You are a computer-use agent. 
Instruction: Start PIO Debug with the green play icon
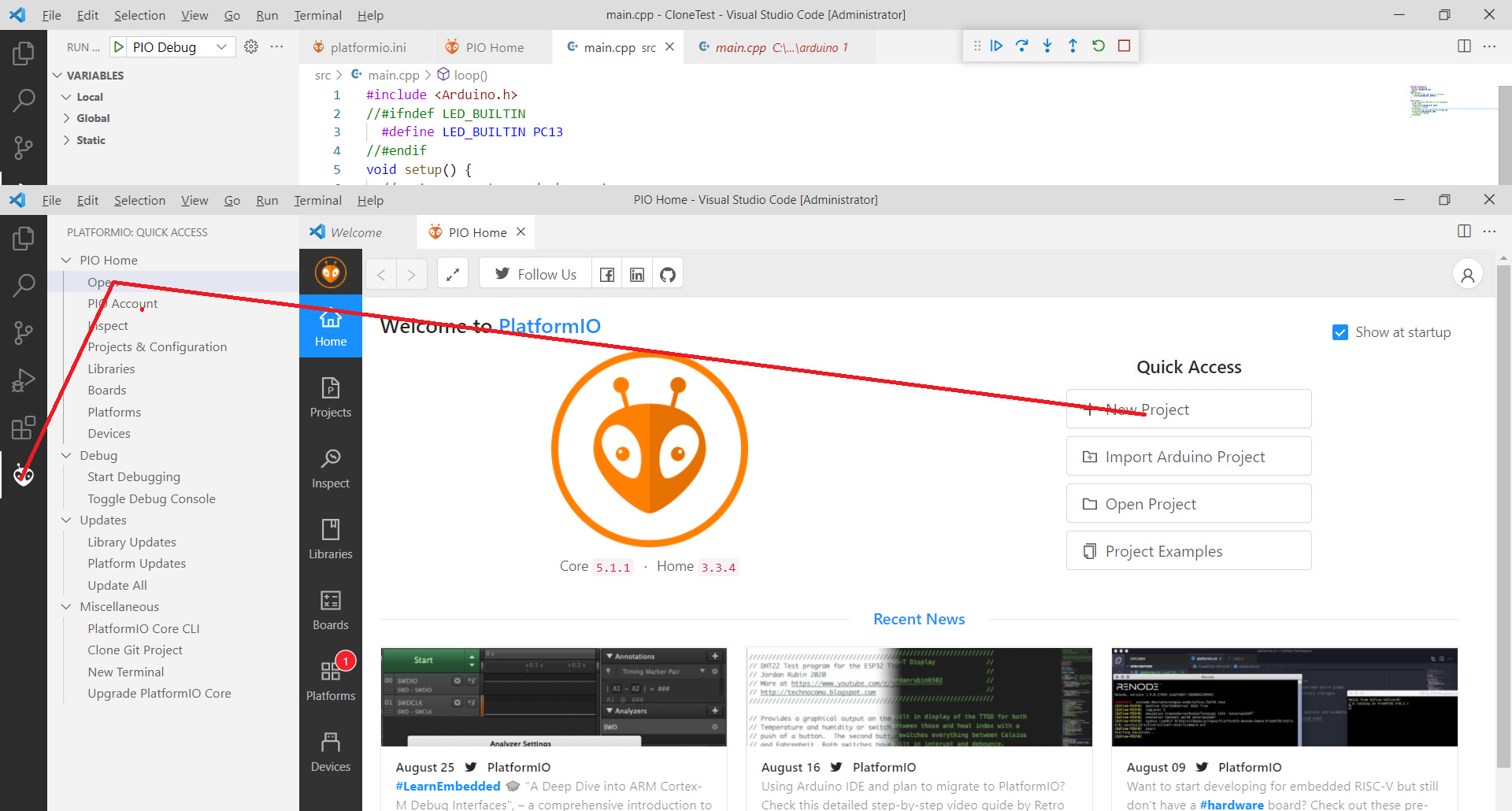[x=119, y=47]
